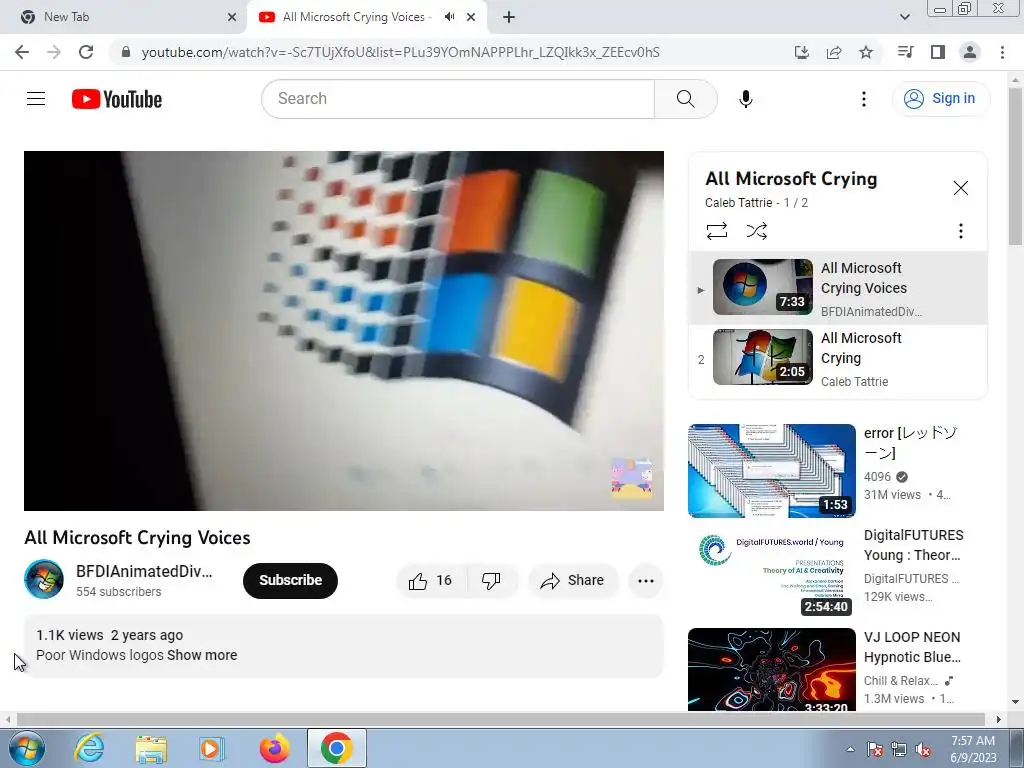1024x768 pixels.
Task: Expand description with Show more
Action: 202,655
